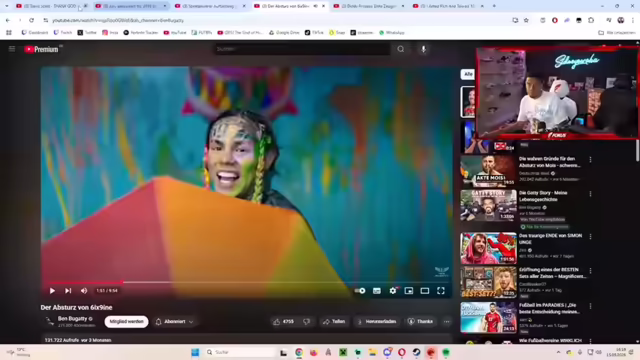This screenshot has height=360, width=640.
Task: Open File Explorer from the taskbar
Action: pos(372,352)
